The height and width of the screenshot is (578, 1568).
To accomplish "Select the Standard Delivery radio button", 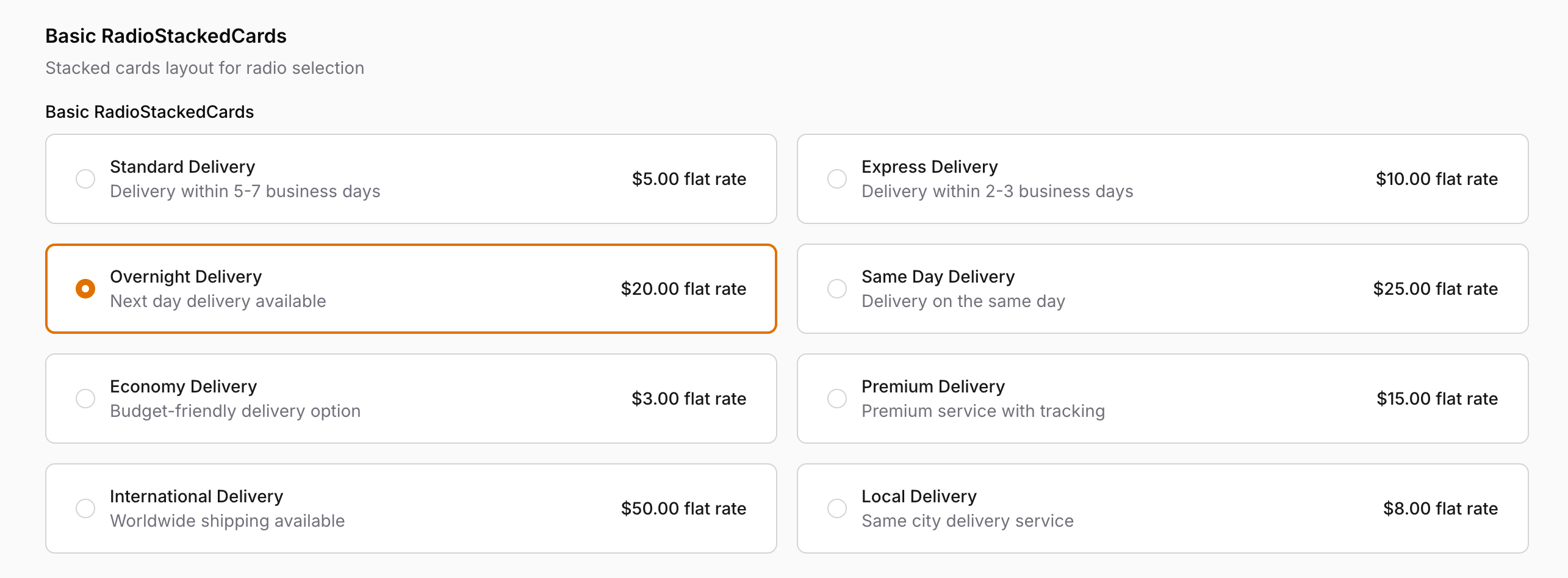I will pyautogui.click(x=85, y=179).
